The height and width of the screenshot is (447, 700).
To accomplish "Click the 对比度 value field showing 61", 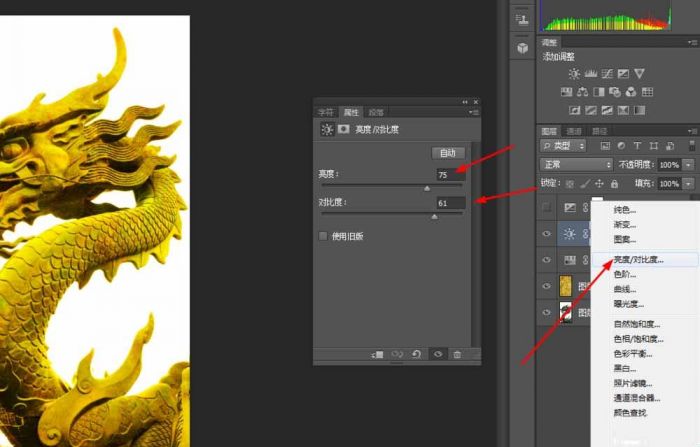I will point(451,203).
